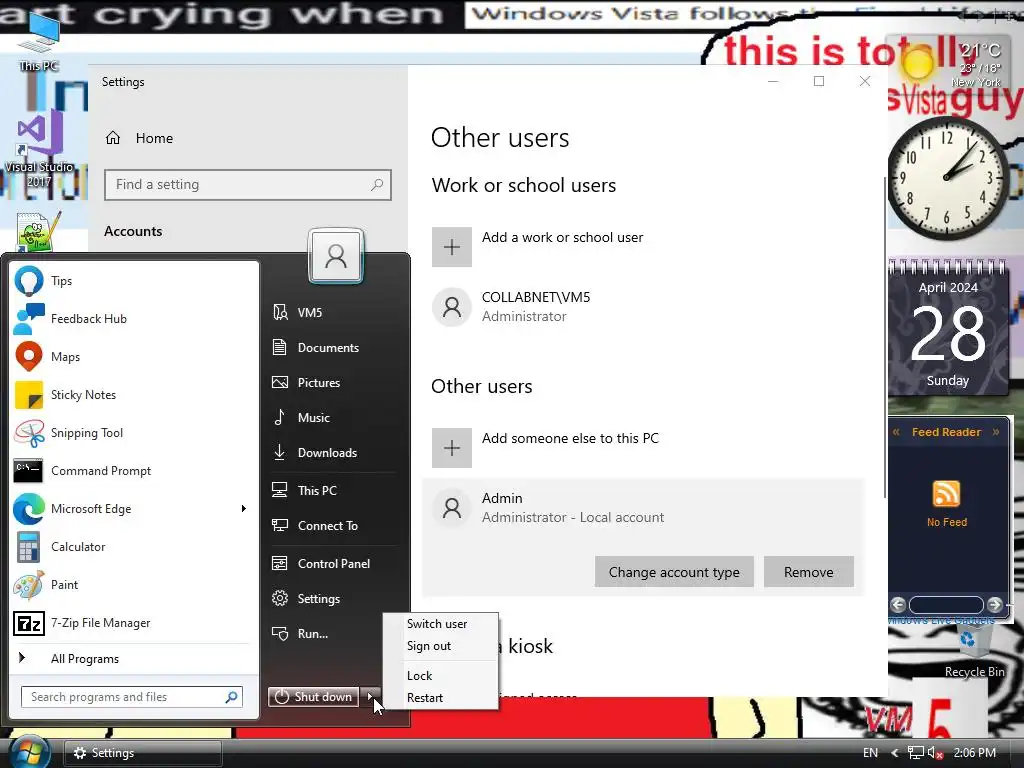Click the 2:06 PM taskbar clock
Viewport: 1024px width, 768px height.
[x=974, y=753]
